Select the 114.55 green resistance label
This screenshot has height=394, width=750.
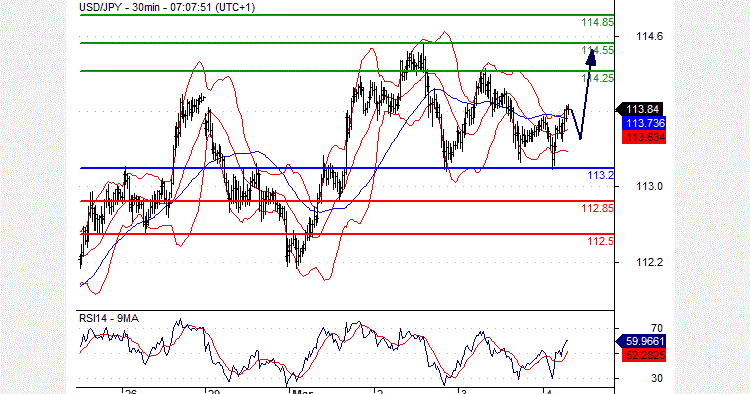[597, 50]
